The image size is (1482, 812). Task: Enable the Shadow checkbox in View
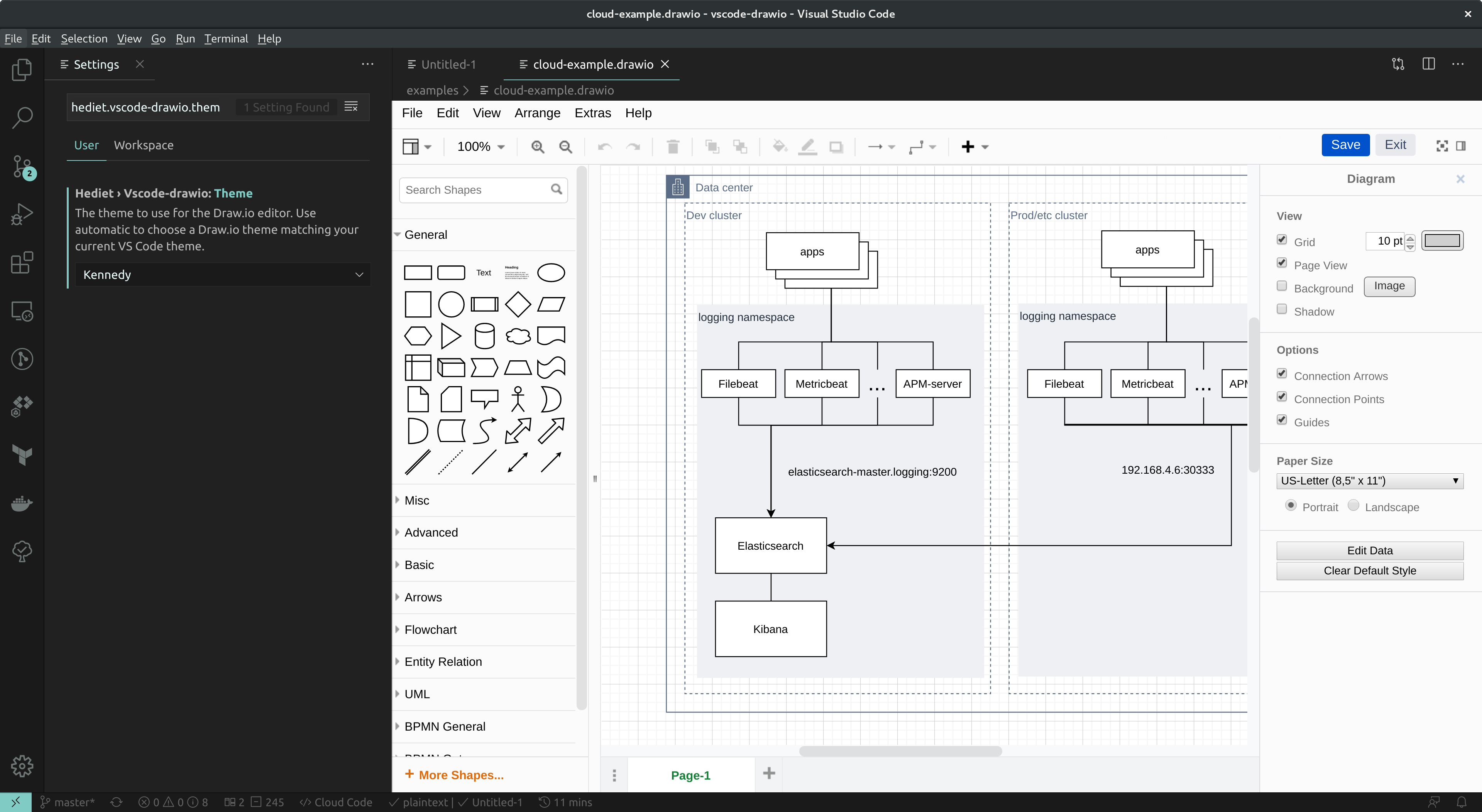[1282, 310]
